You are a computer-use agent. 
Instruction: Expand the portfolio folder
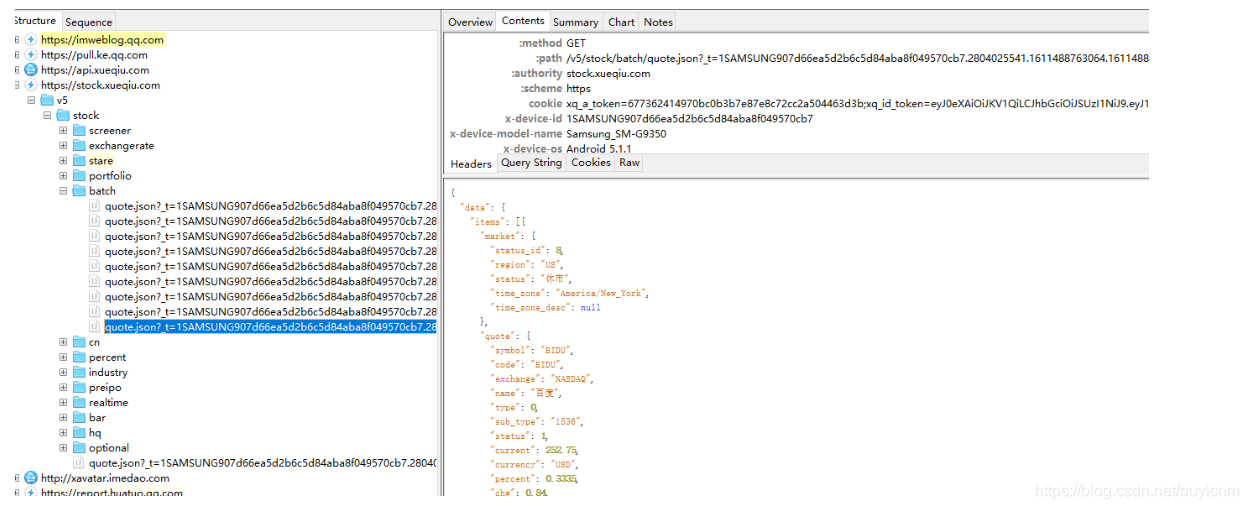[x=63, y=176]
